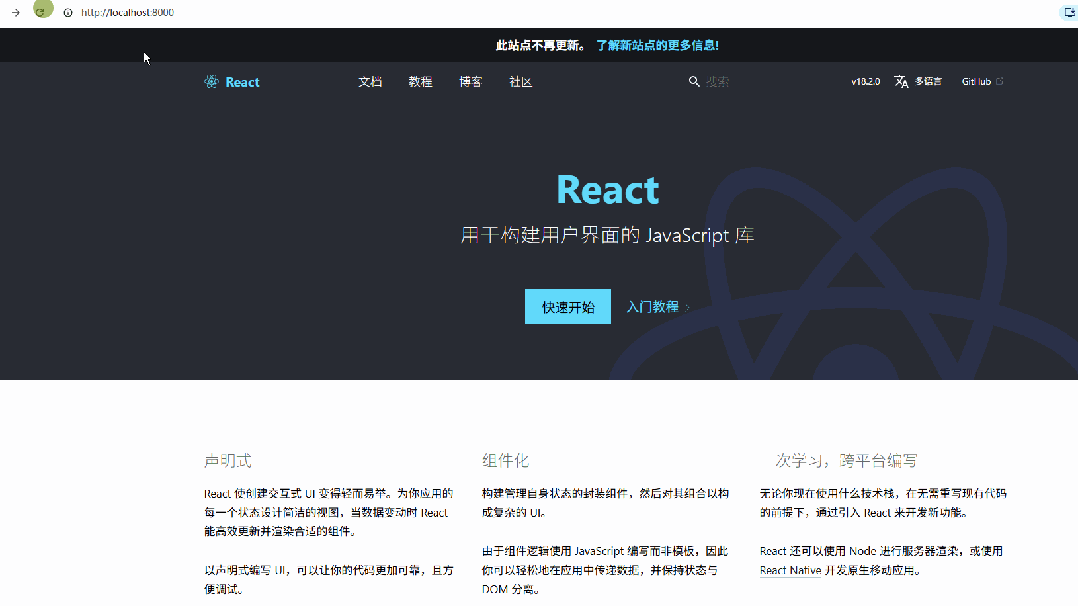Open the 教程 navigation item
This screenshot has height=606, width=1078.
(x=420, y=82)
